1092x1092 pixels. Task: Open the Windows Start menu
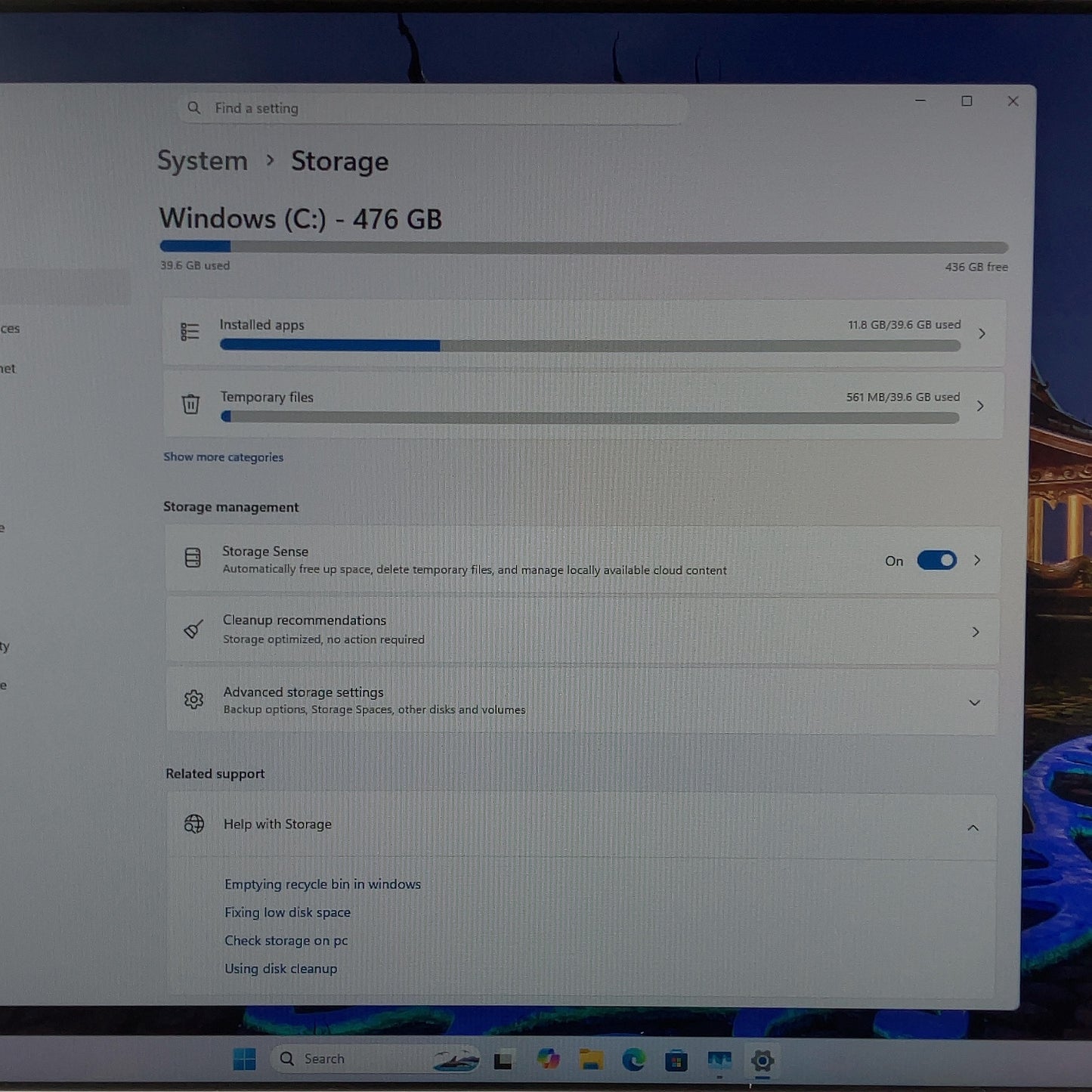pos(244,1060)
